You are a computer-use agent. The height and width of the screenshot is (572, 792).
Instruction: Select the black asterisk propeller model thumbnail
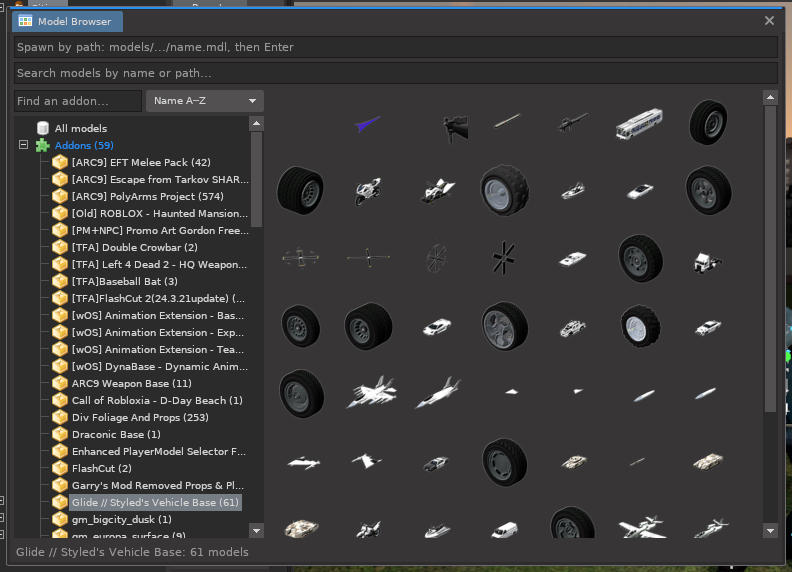(504, 258)
